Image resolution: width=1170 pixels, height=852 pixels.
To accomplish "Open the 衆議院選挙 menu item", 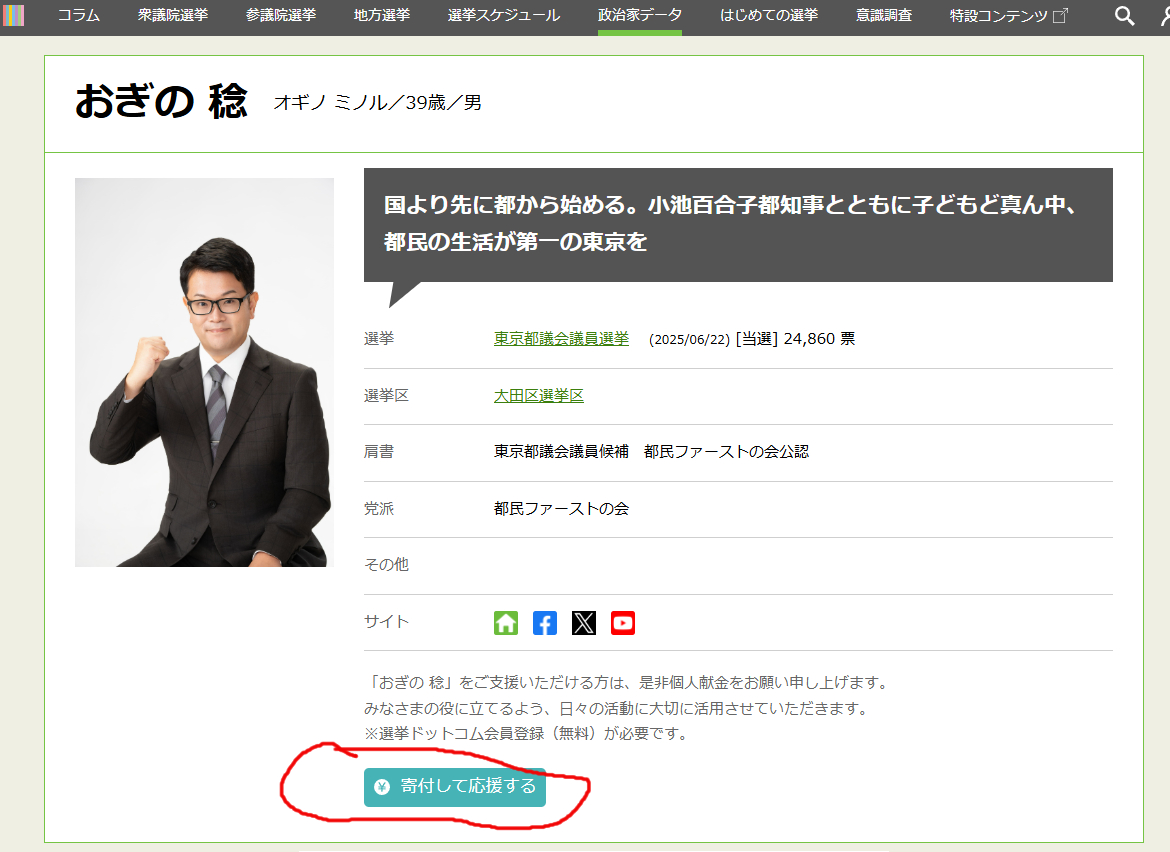I will [173, 15].
